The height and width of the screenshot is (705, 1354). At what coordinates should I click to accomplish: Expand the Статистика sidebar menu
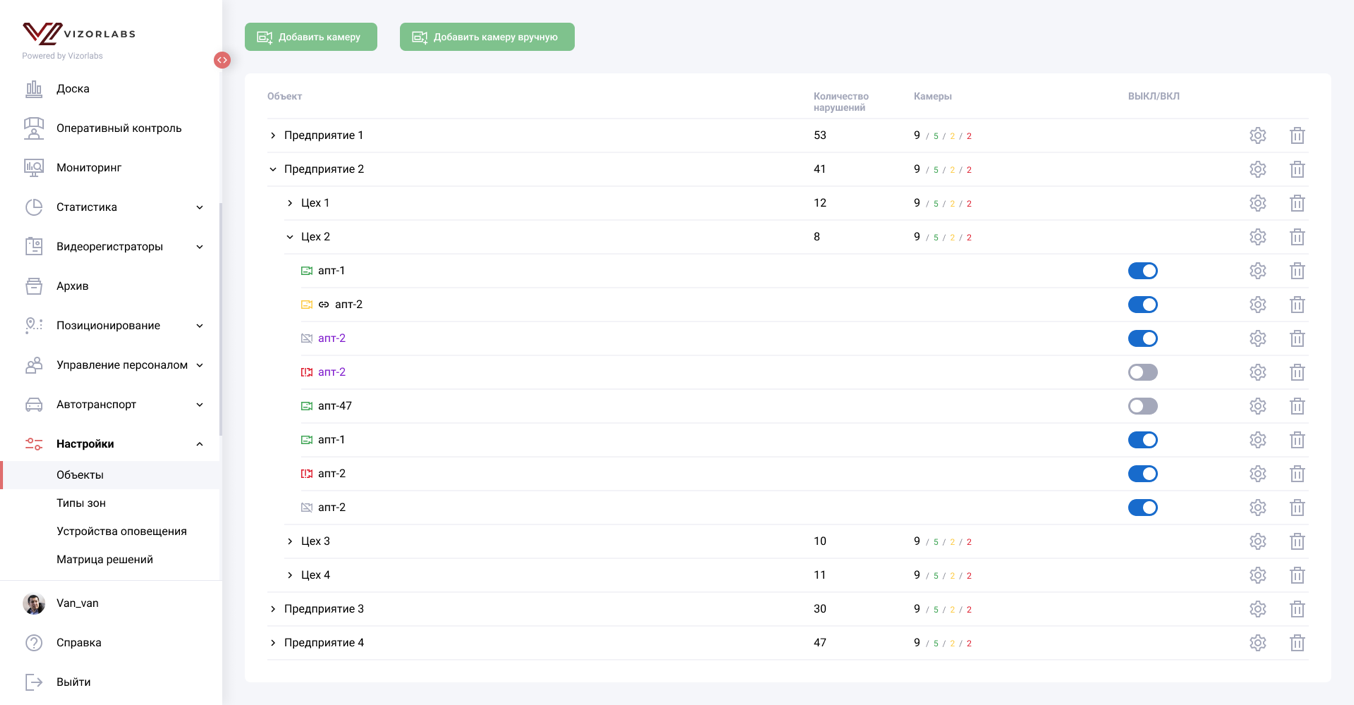[x=199, y=207]
